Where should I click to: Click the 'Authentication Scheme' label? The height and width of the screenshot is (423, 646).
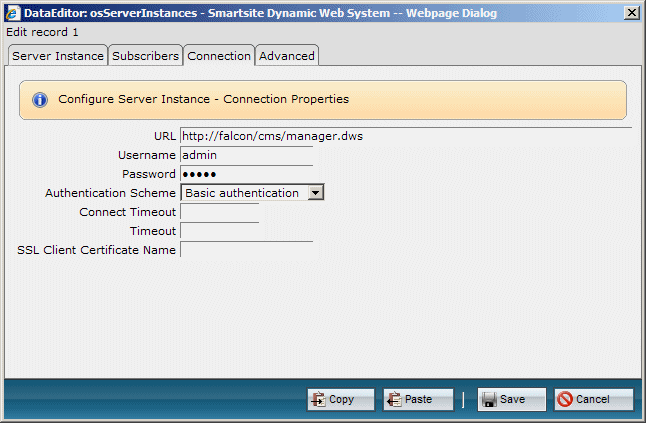[x=110, y=193]
